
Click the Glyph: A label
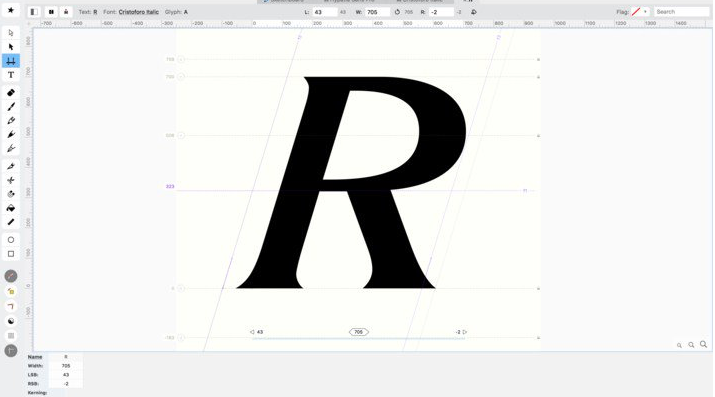click(176, 12)
